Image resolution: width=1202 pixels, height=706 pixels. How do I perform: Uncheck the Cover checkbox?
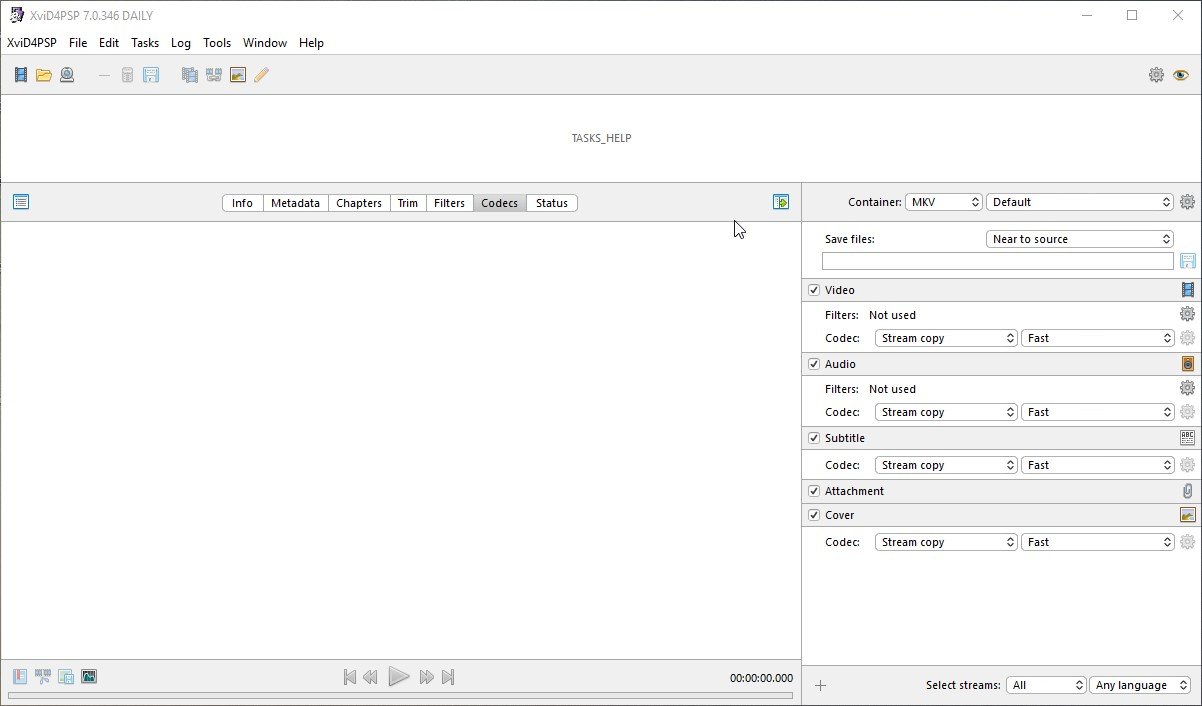coord(814,515)
